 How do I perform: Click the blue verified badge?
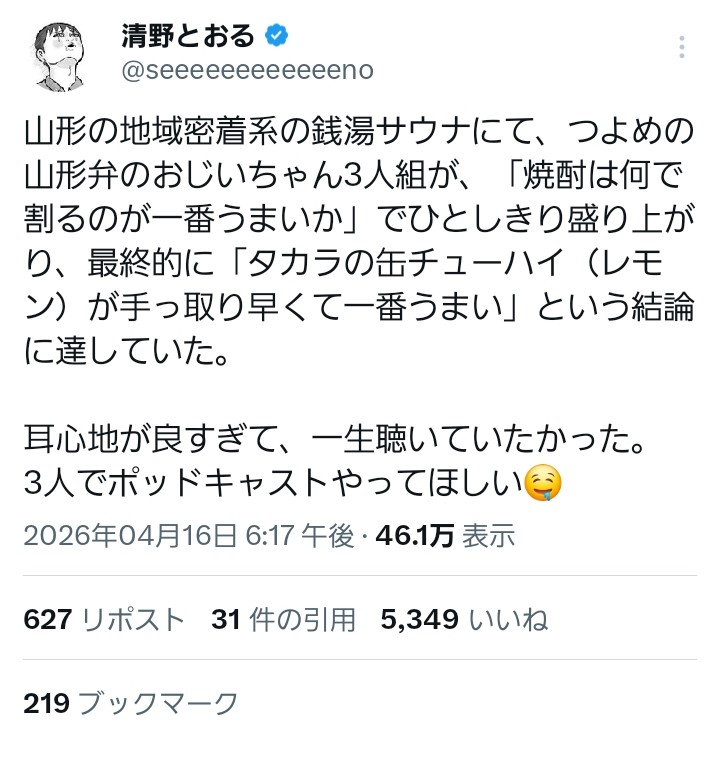point(276,37)
